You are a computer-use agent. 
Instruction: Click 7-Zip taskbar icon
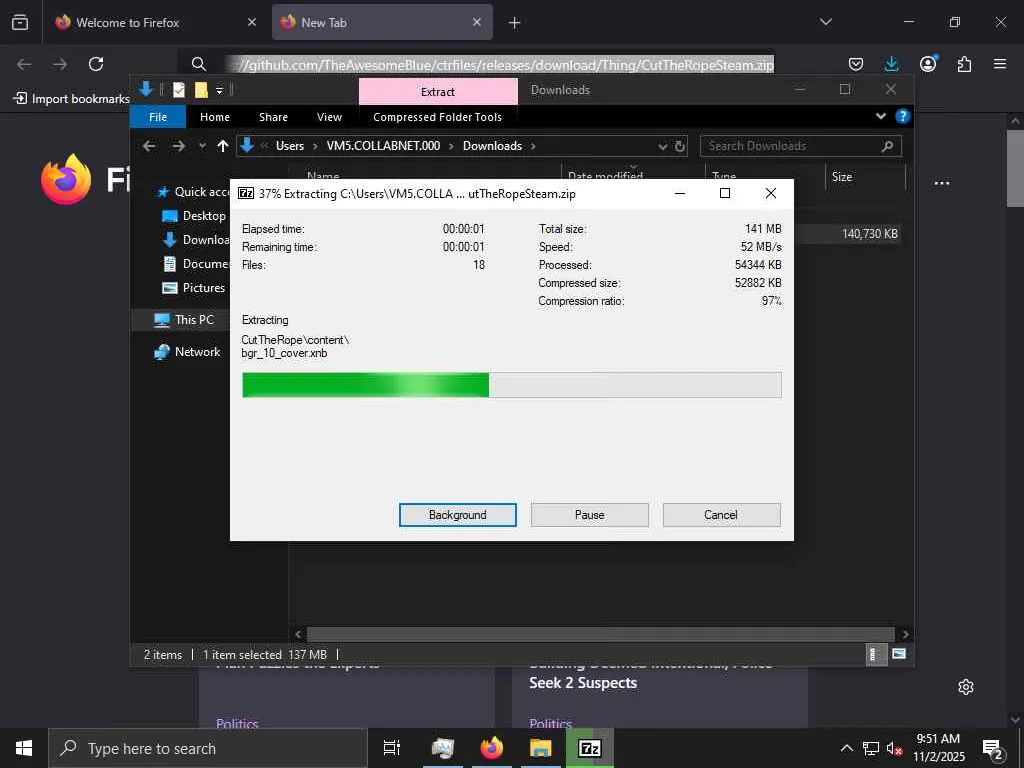click(590, 748)
